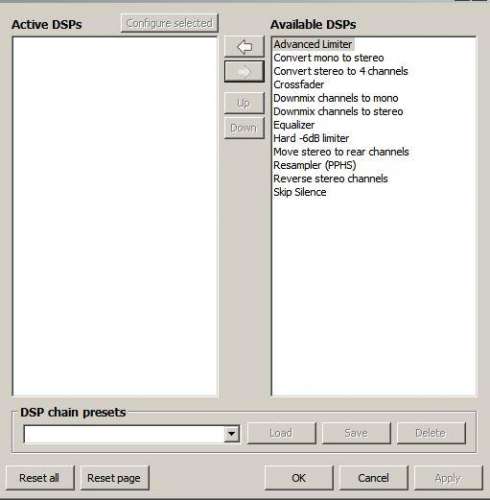
Task: Click the right arrow remove-DSP button
Action: pyautogui.click(x=244, y=71)
